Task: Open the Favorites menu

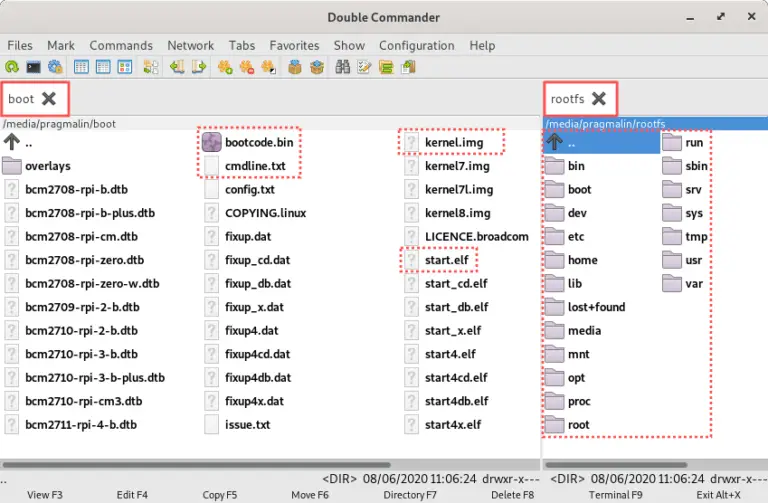Action: (x=294, y=46)
